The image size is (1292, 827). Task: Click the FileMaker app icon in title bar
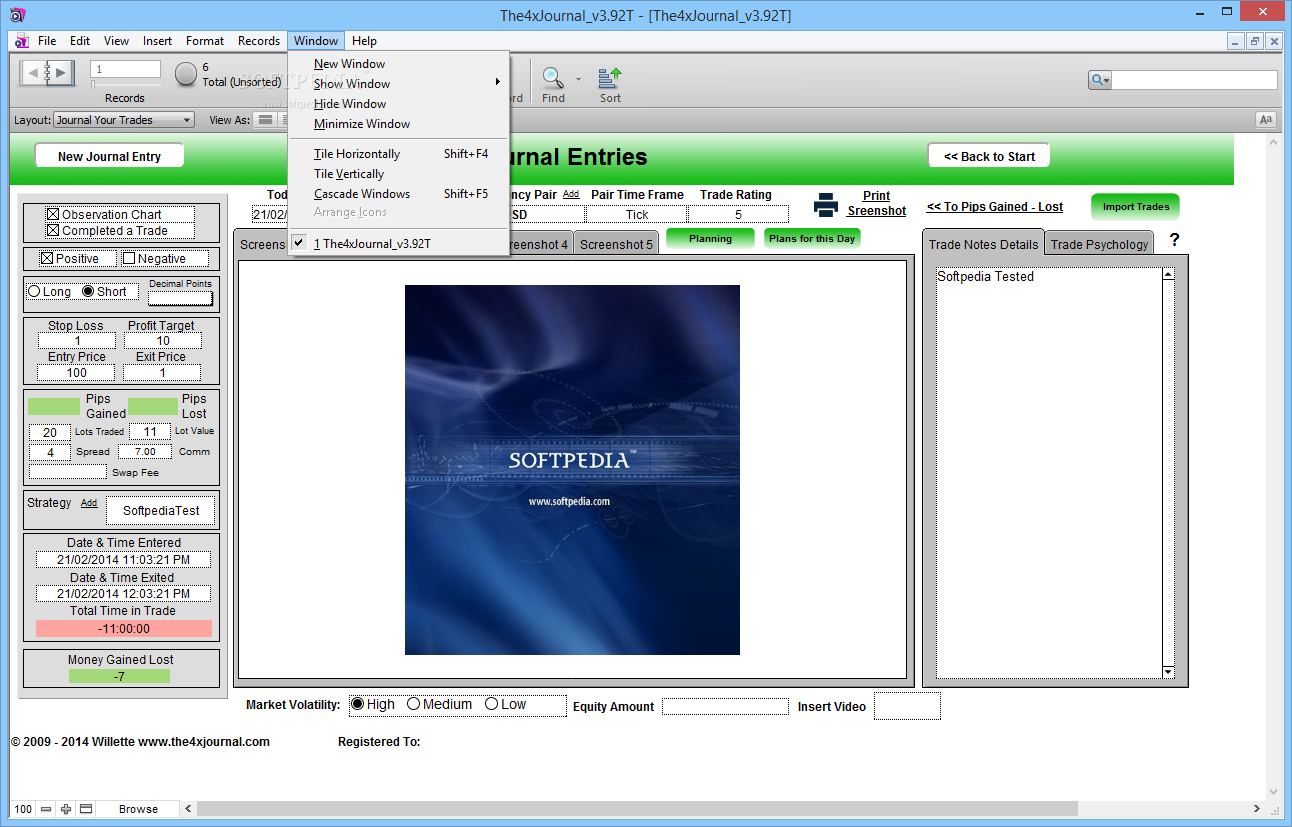point(17,14)
